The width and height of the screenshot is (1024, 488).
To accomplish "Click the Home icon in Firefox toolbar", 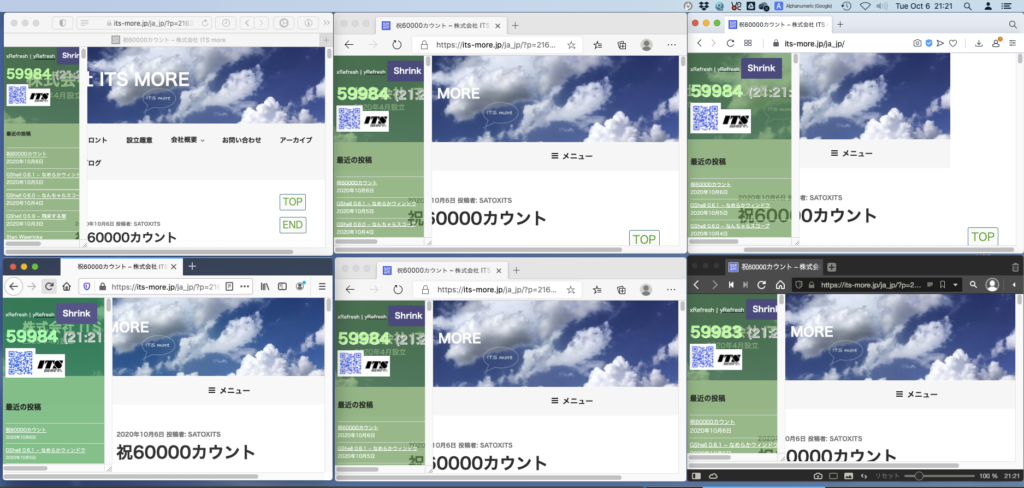I will coord(66,286).
